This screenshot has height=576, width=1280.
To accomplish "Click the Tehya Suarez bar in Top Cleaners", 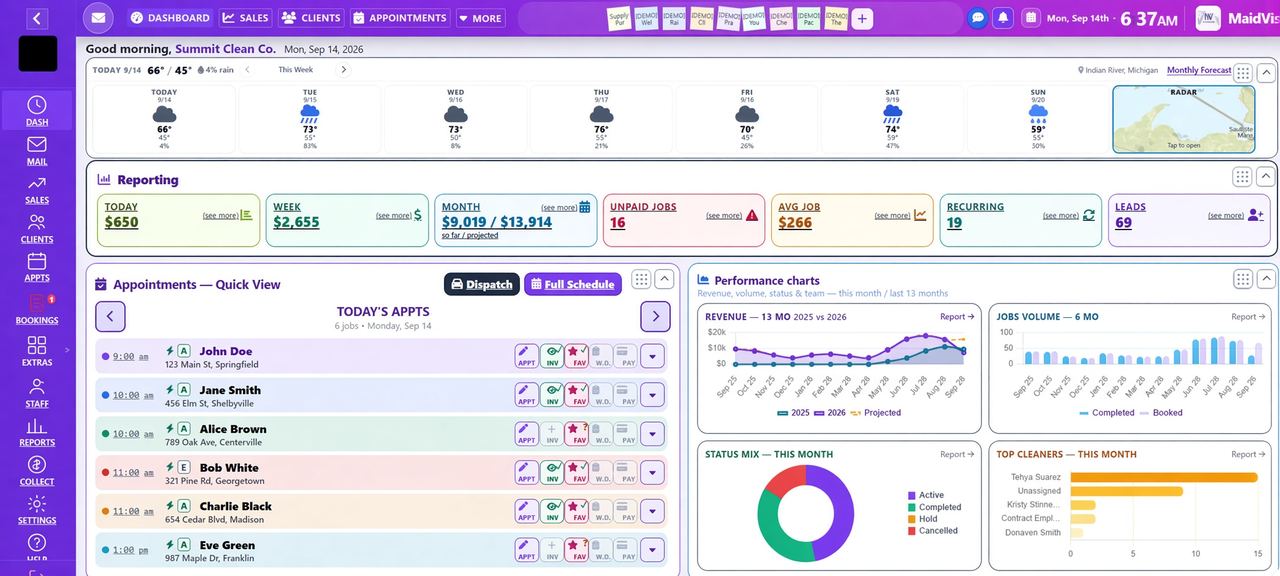I will 1164,477.
